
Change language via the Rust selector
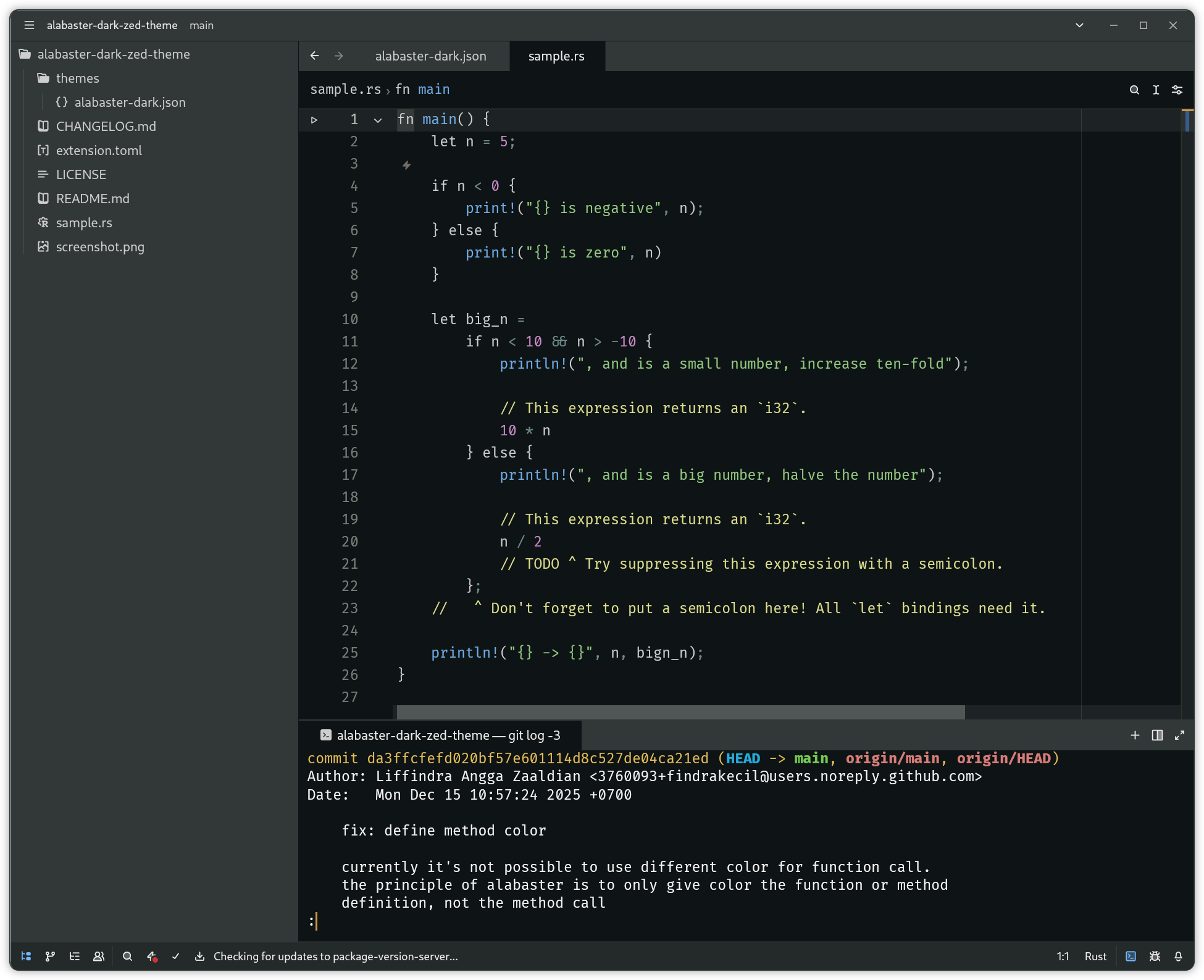[x=1095, y=956]
